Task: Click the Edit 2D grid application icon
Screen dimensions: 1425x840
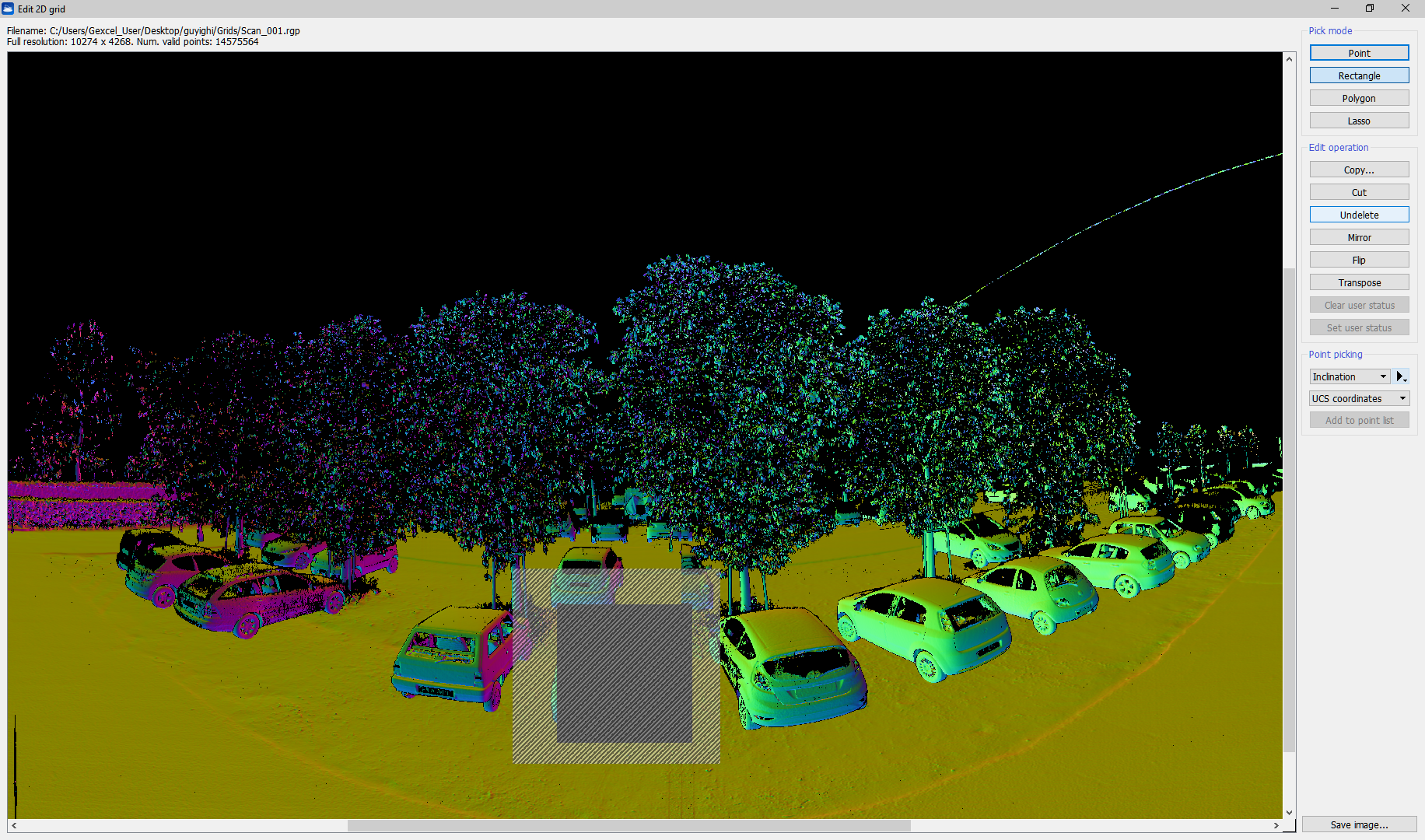Action: pos(9,9)
